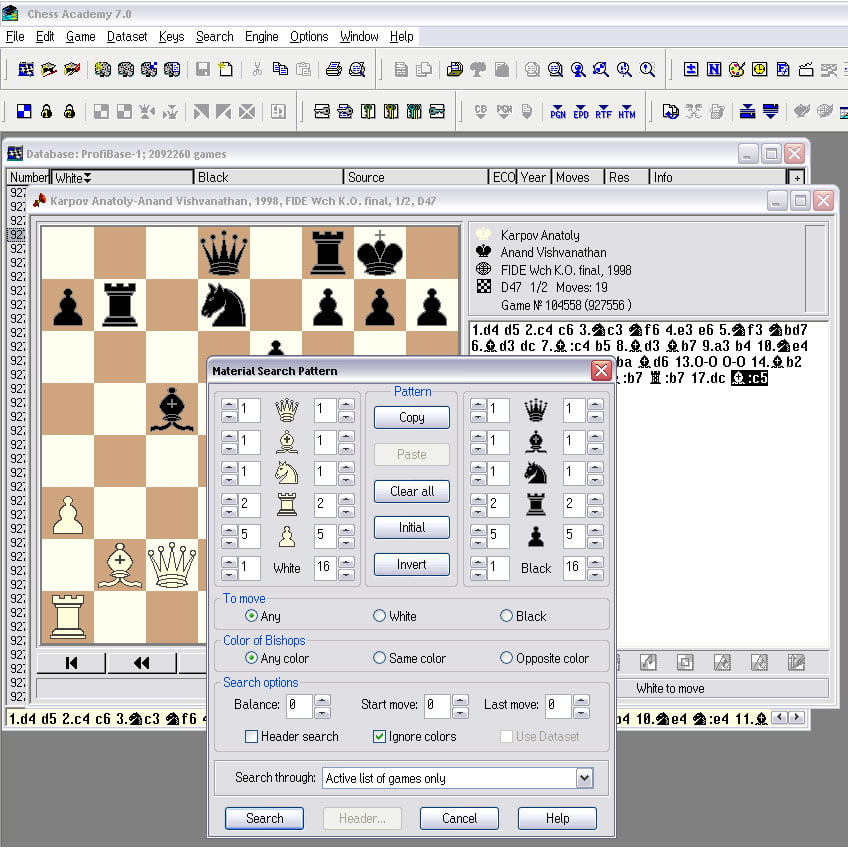The width and height of the screenshot is (848, 848).
Task: Click the jump-to-first-move button under board
Action: (71, 662)
